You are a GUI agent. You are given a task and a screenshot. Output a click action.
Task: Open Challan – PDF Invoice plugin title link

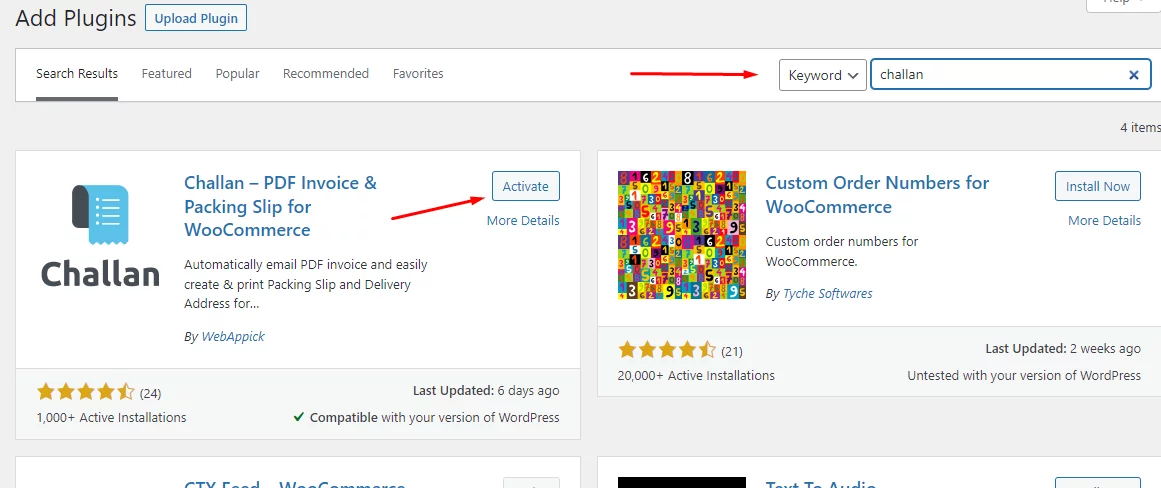281,206
